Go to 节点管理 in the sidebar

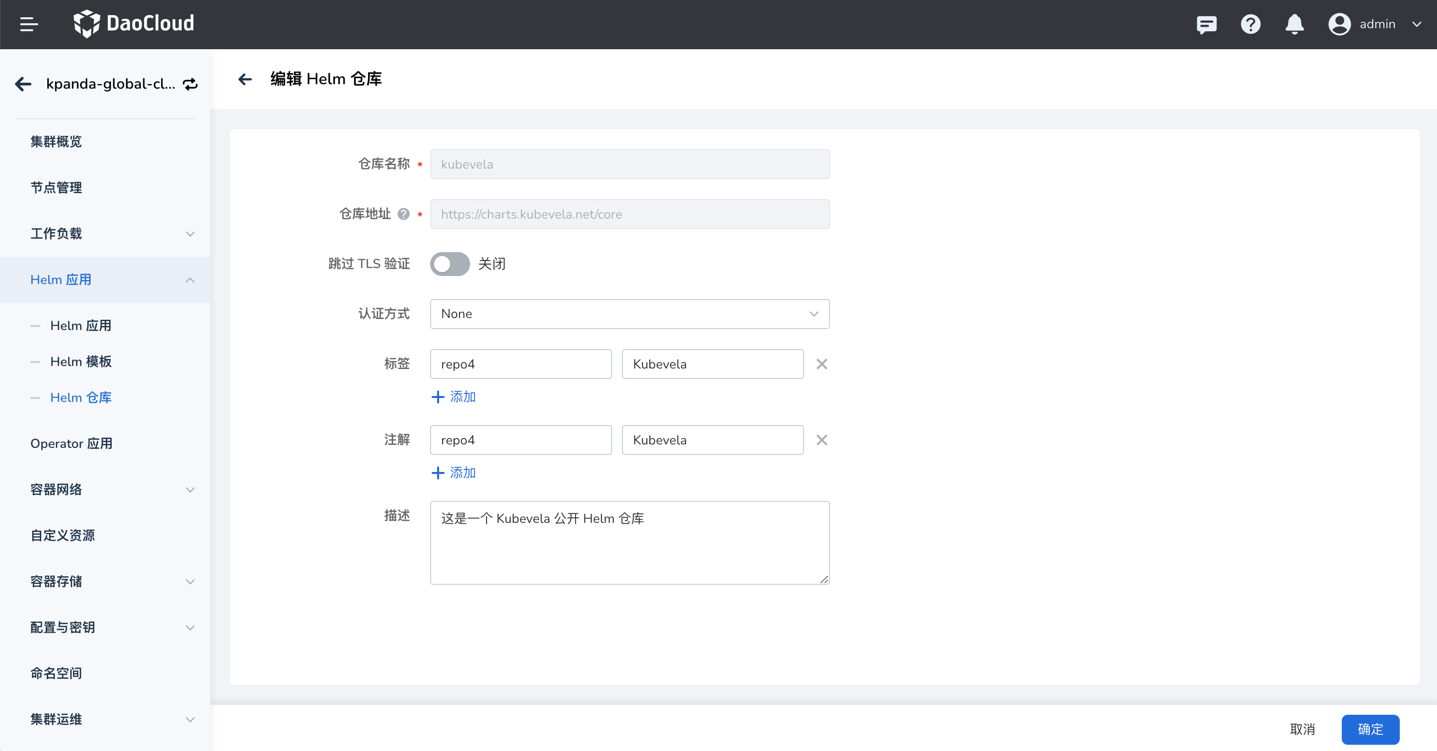pos(56,188)
